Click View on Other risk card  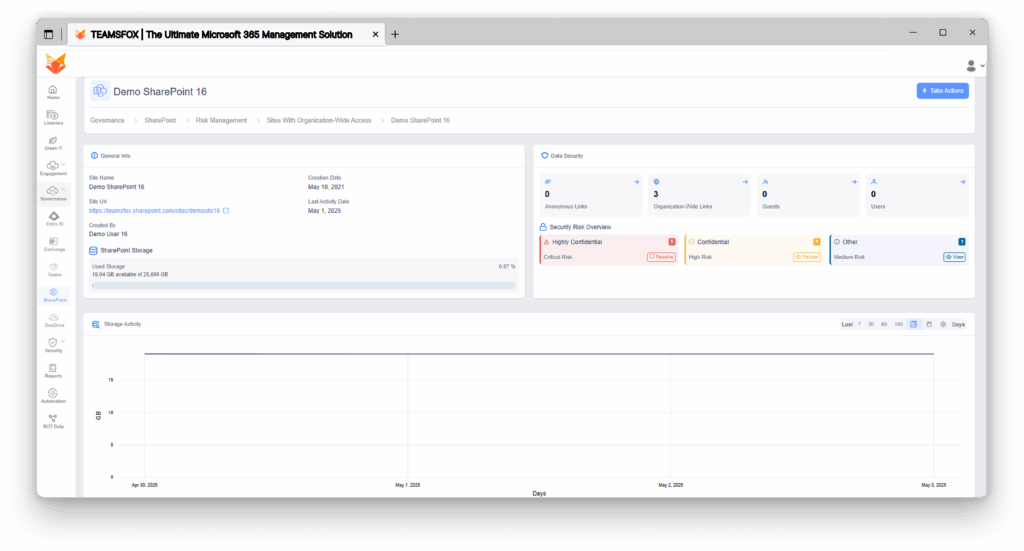click(x=955, y=257)
